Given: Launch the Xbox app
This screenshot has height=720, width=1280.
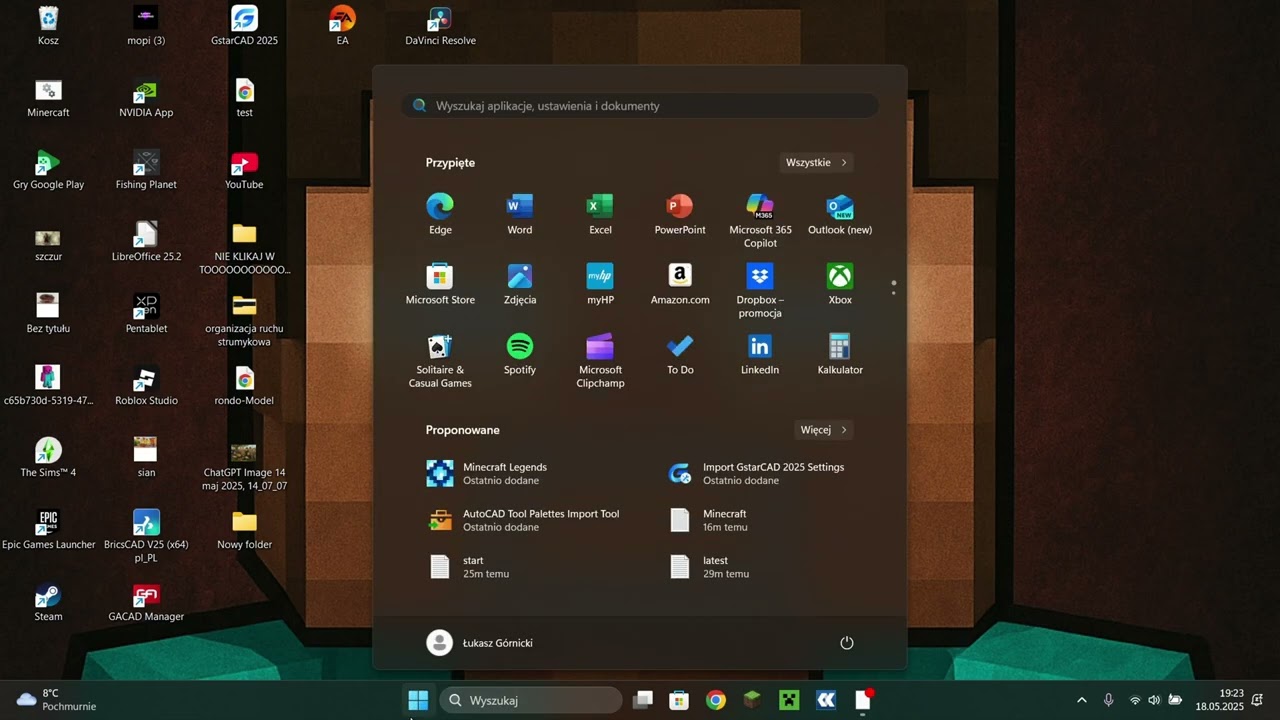Looking at the screenshot, I should [x=840, y=285].
